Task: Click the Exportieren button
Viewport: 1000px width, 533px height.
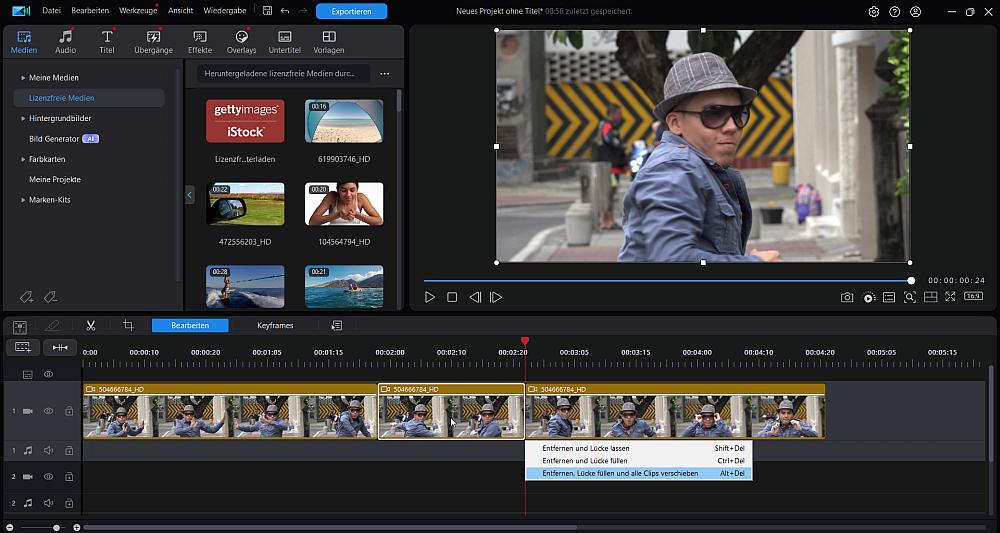Action: [x=351, y=12]
